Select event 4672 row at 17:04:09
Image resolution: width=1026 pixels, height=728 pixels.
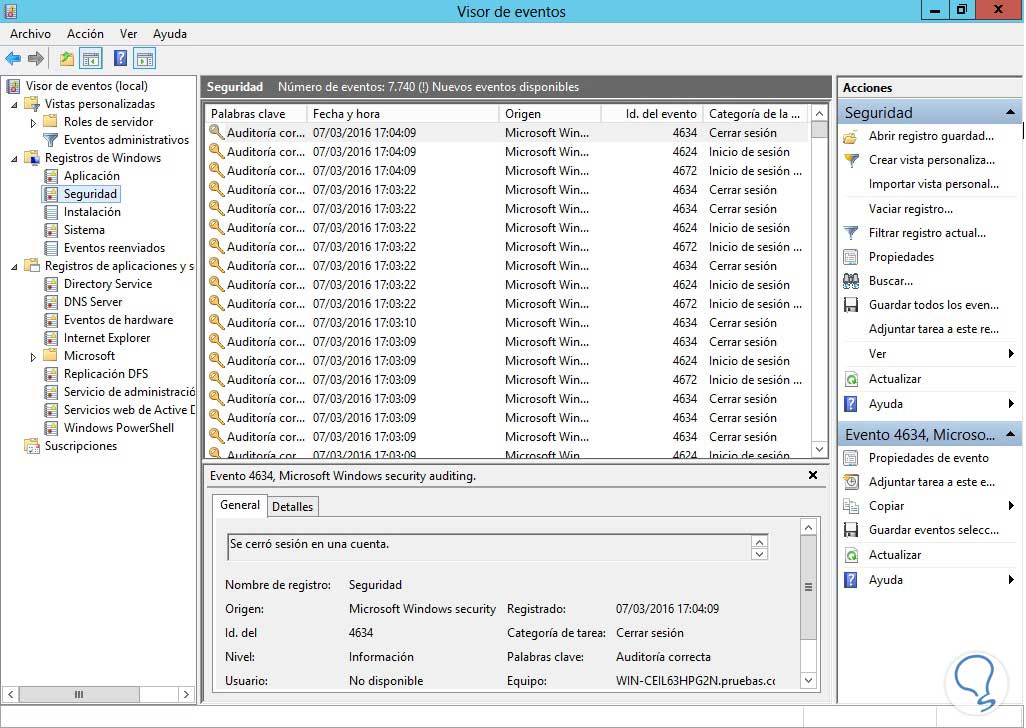click(x=506, y=171)
